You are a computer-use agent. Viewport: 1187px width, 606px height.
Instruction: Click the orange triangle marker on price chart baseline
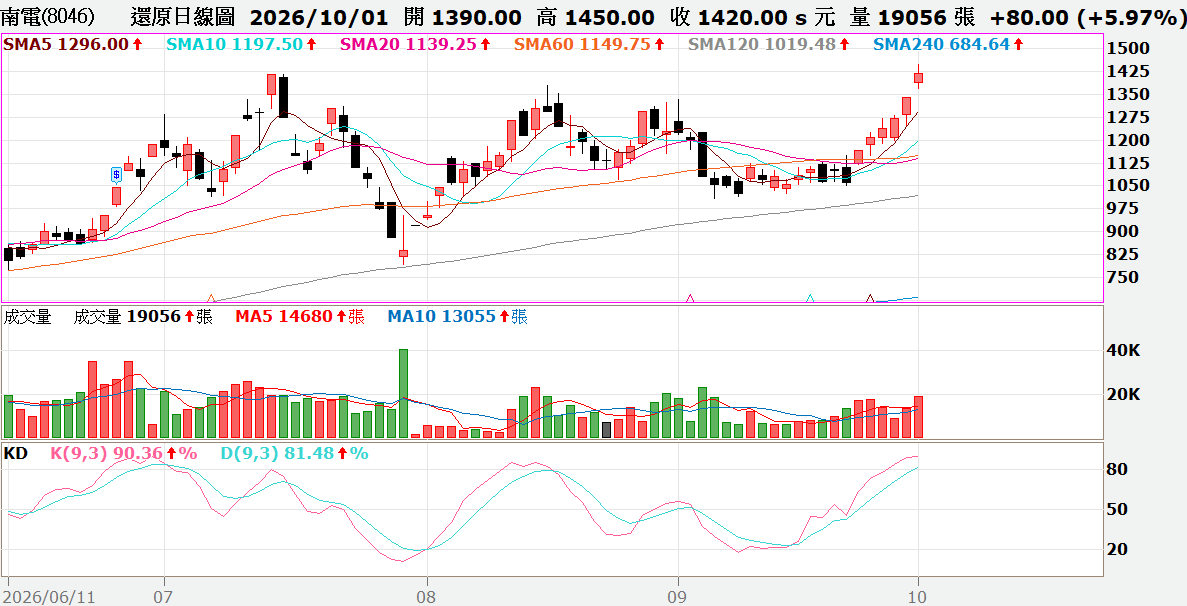(x=211, y=299)
